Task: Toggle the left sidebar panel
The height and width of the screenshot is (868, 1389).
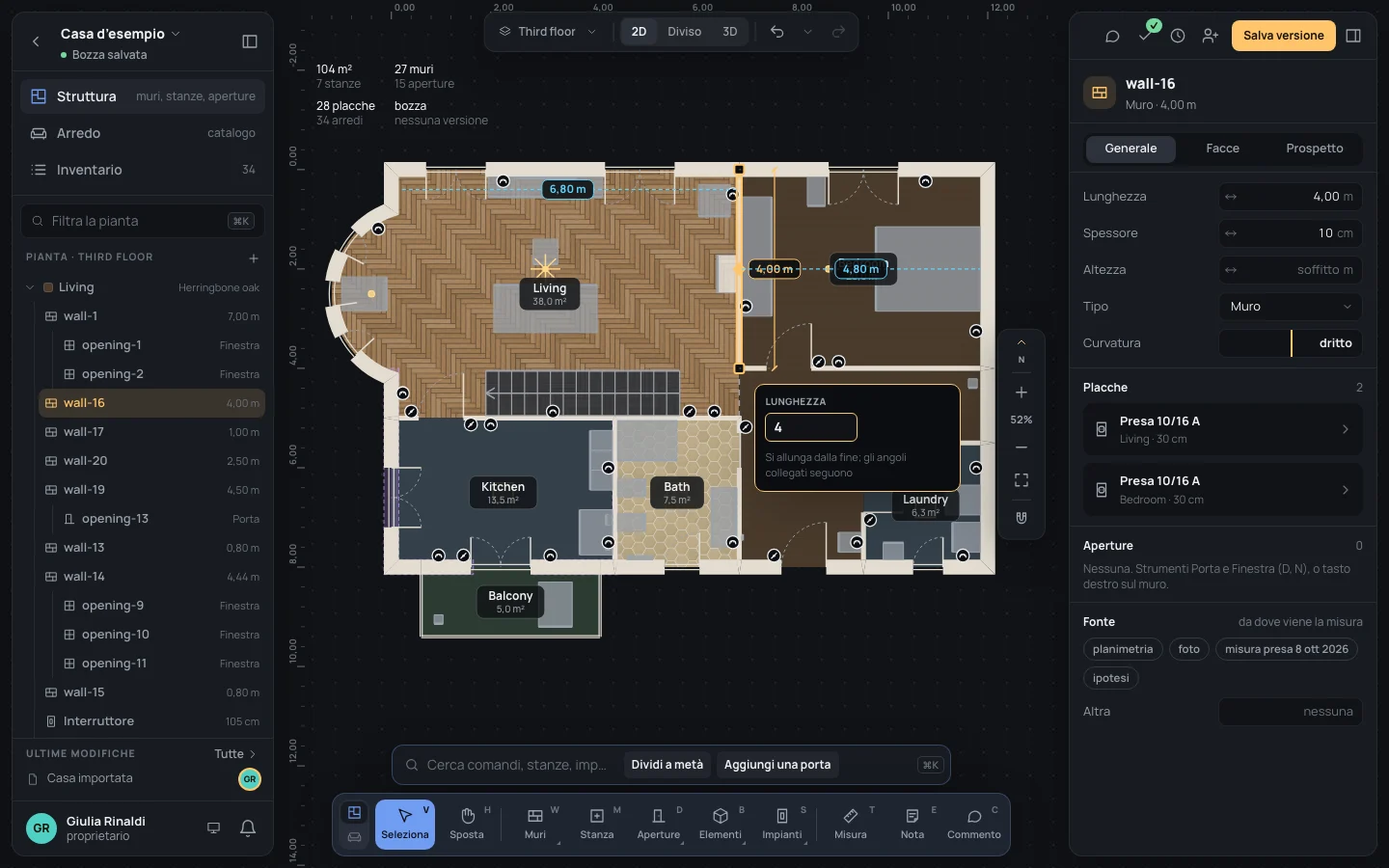Action: 250,41
